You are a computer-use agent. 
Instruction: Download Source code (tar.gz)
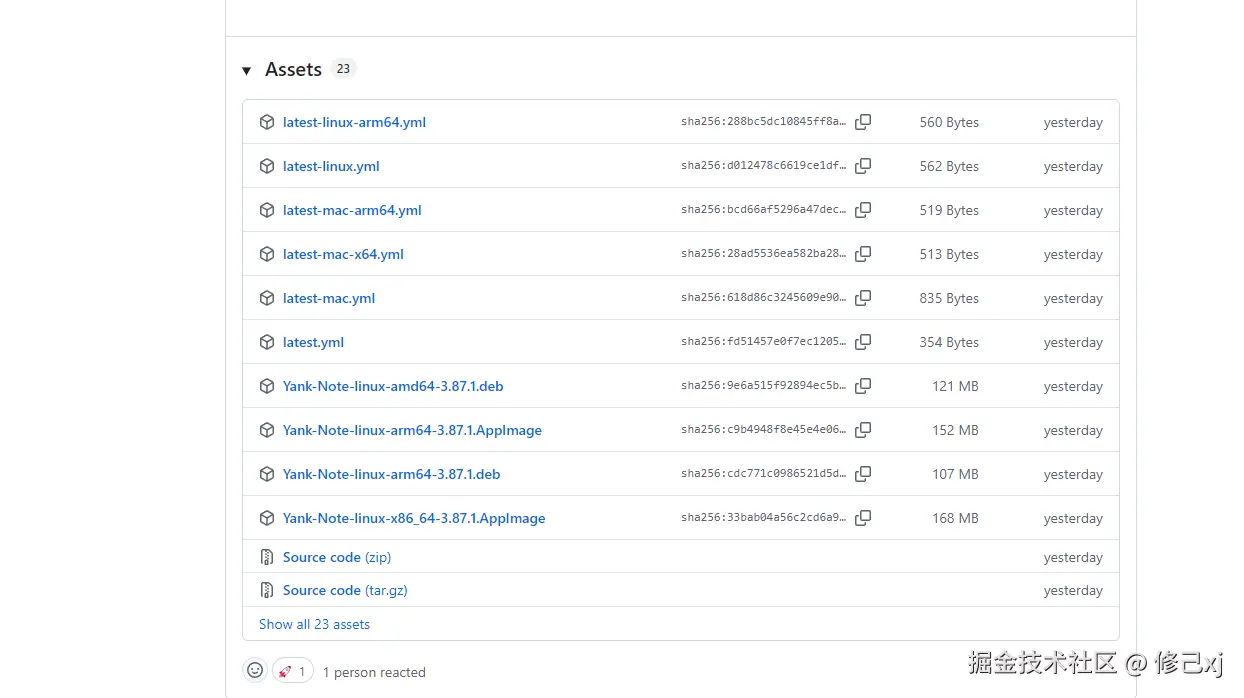coord(345,590)
